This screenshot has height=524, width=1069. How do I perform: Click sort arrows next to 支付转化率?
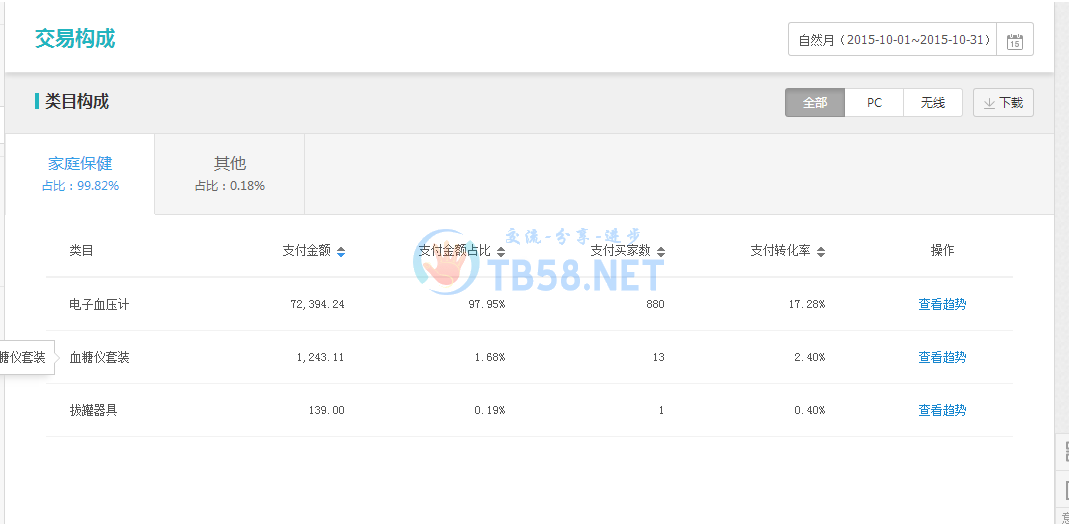821,252
